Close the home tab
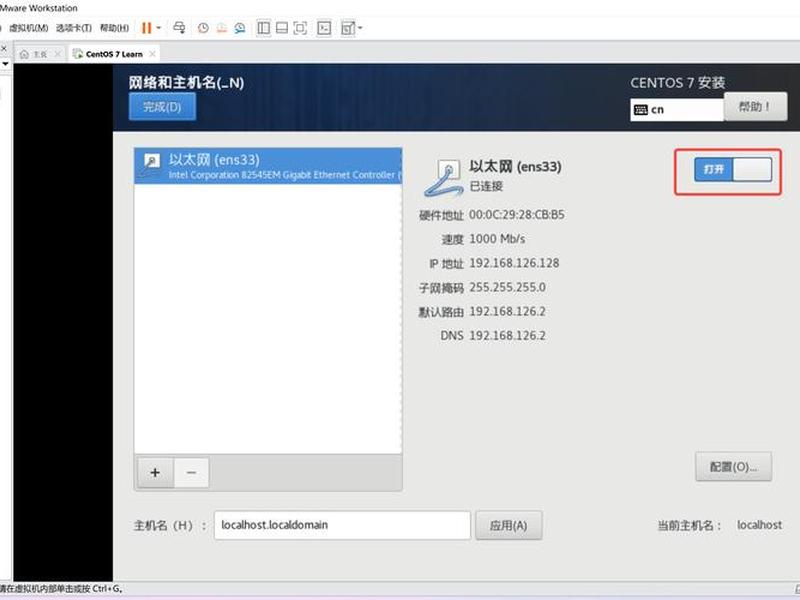 coord(58,54)
